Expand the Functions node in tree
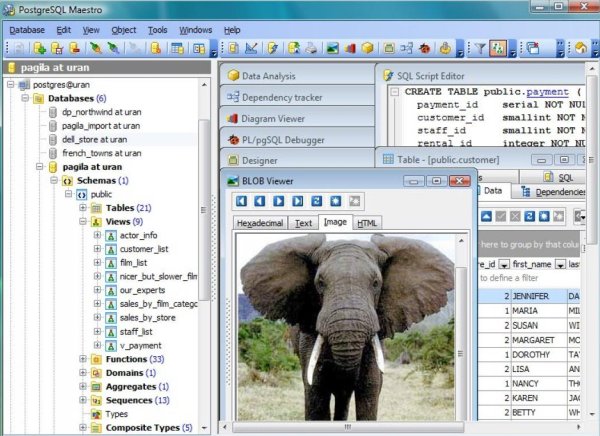Screen dimensions: 600x436 tap(83, 358)
